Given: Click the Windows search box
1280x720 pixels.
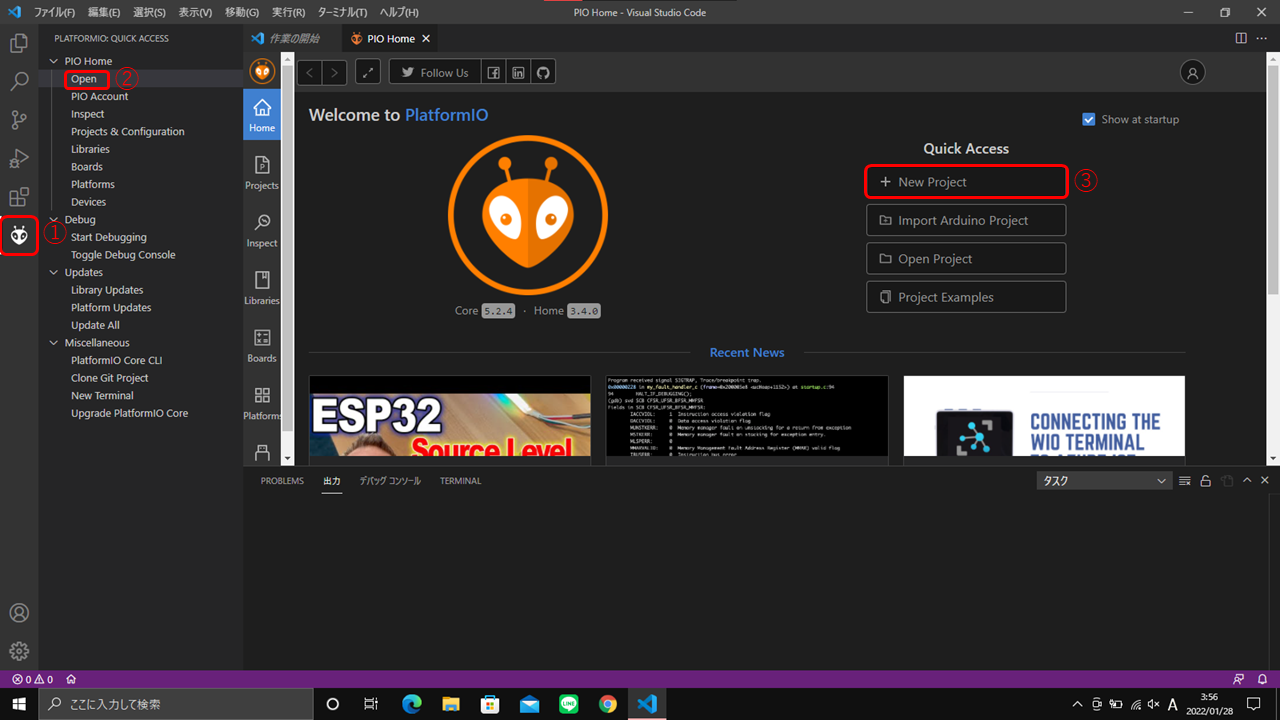Looking at the screenshot, I should click(176, 704).
